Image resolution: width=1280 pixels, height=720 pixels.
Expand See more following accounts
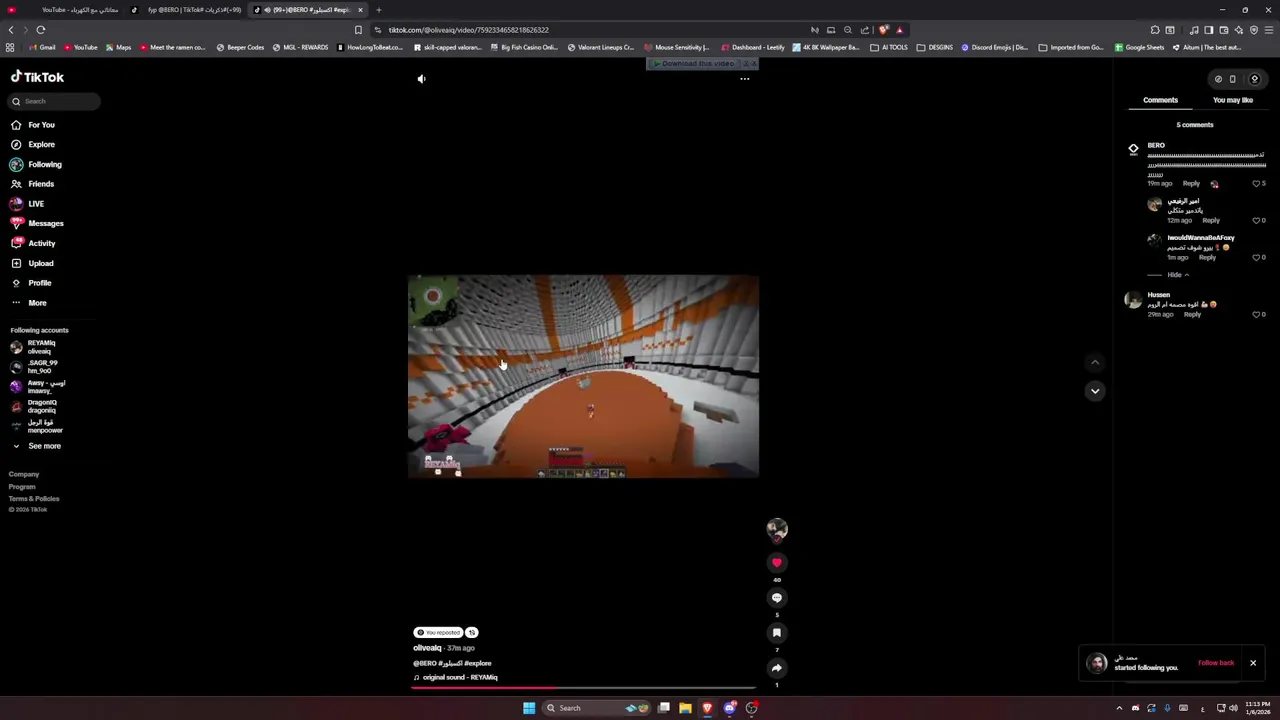click(44, 446)
